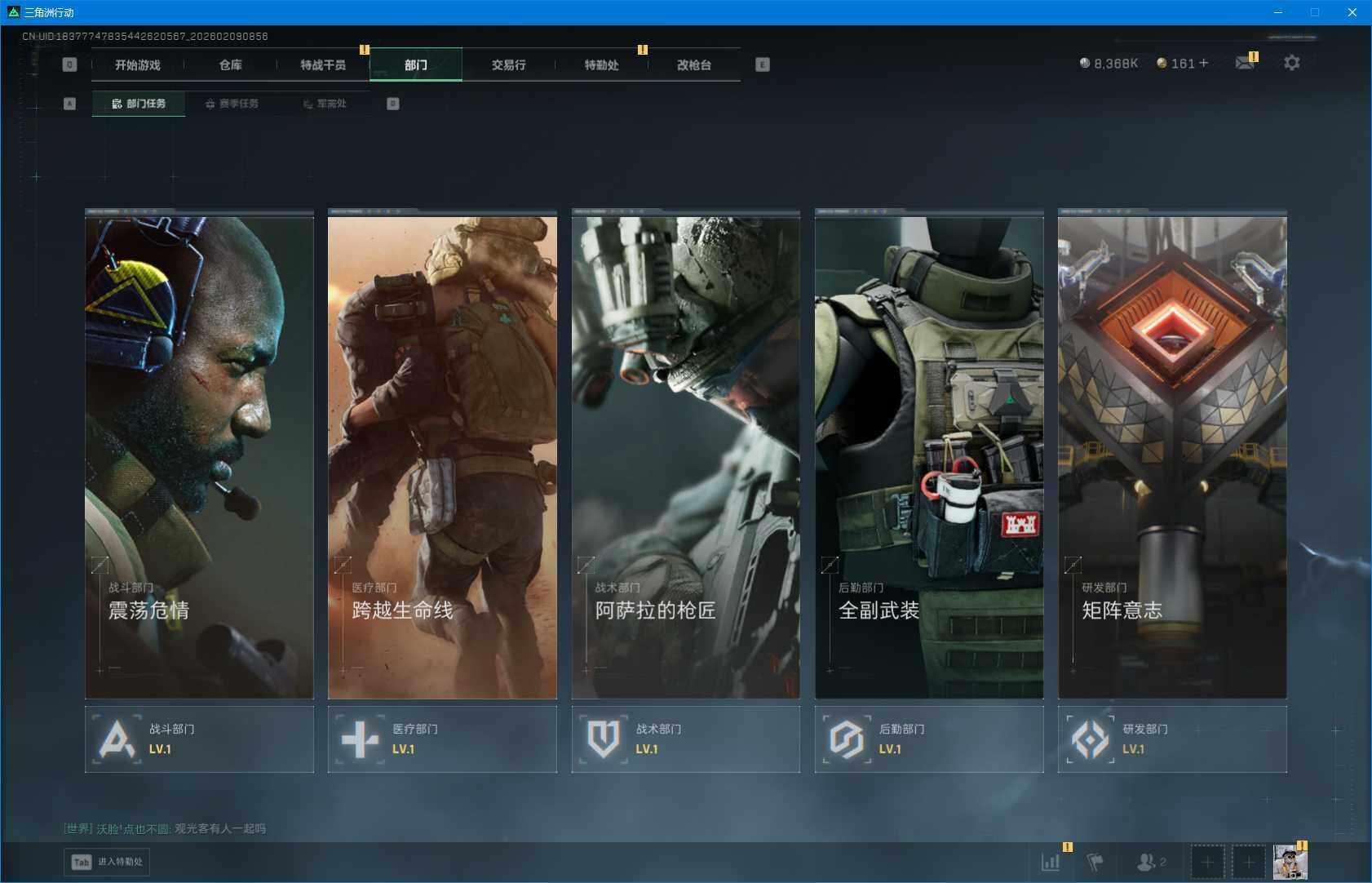Go to the 交易行 trading tab

click(508, 65)
